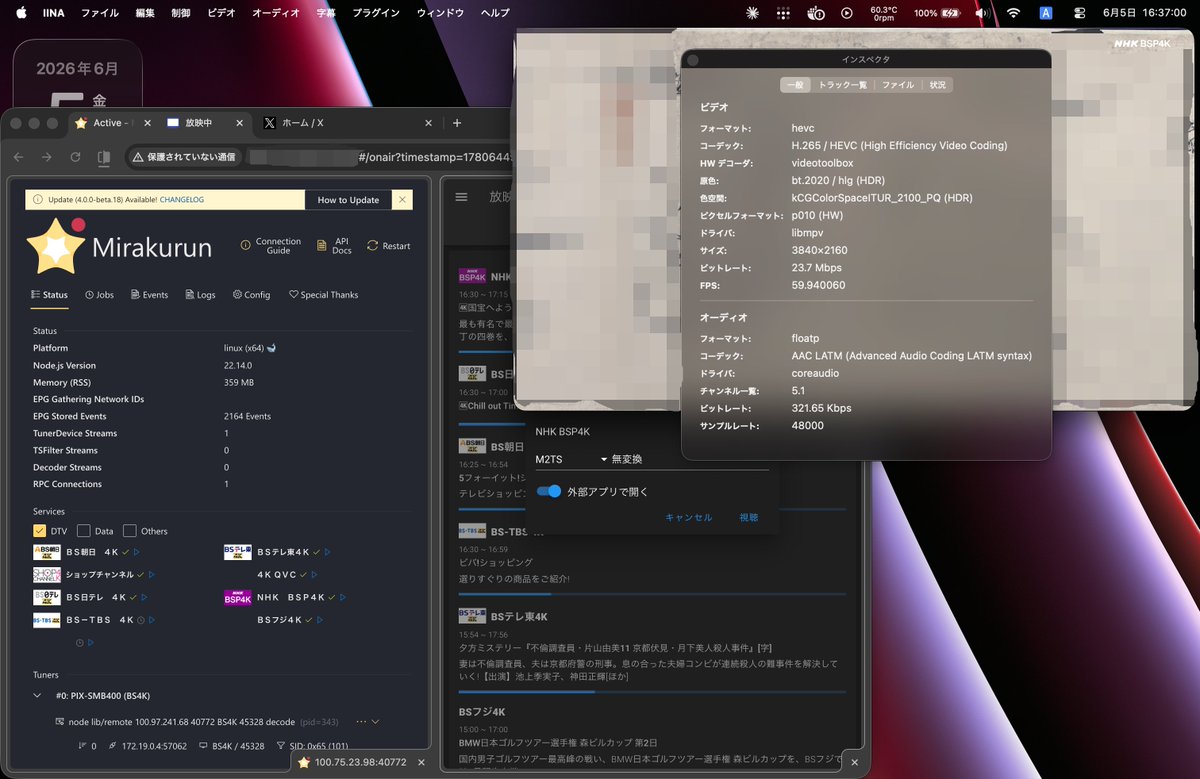This screenshot has width=1200, height=779.
Task: Open the hamburger menu next to 放映中
Action: [461, 197]
